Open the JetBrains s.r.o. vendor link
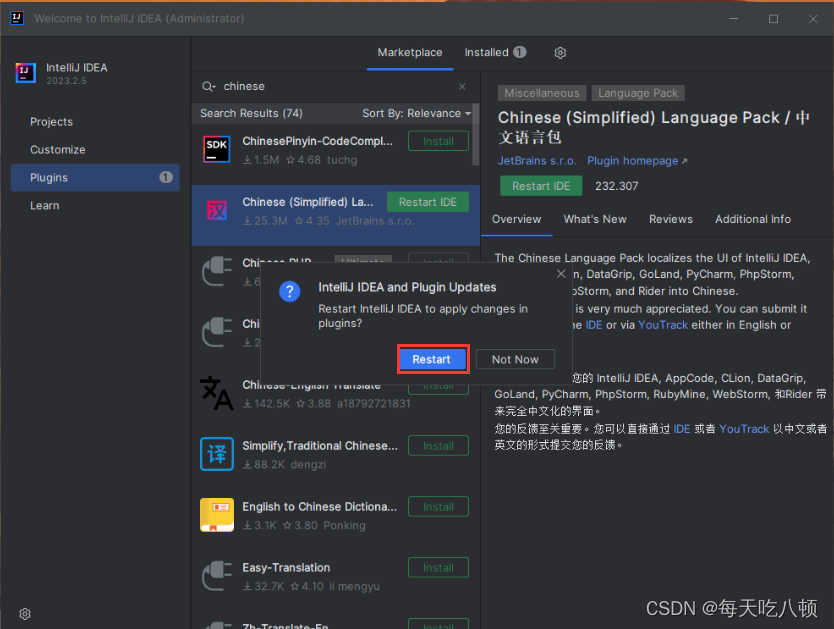834x629 pixels. pyautogui.click(x=537, y=161)
